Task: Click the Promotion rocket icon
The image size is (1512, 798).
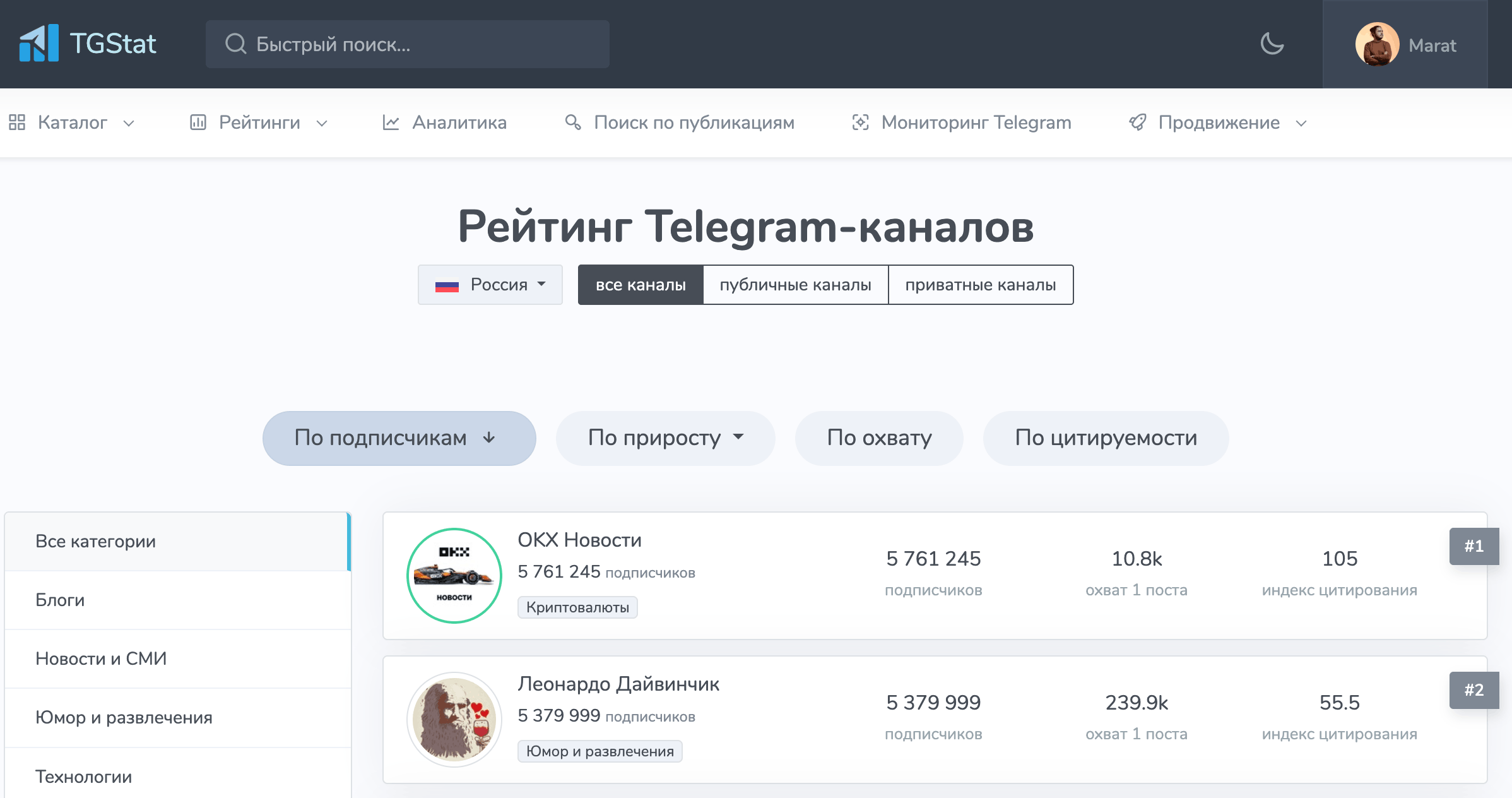Action: point(1138,122)
